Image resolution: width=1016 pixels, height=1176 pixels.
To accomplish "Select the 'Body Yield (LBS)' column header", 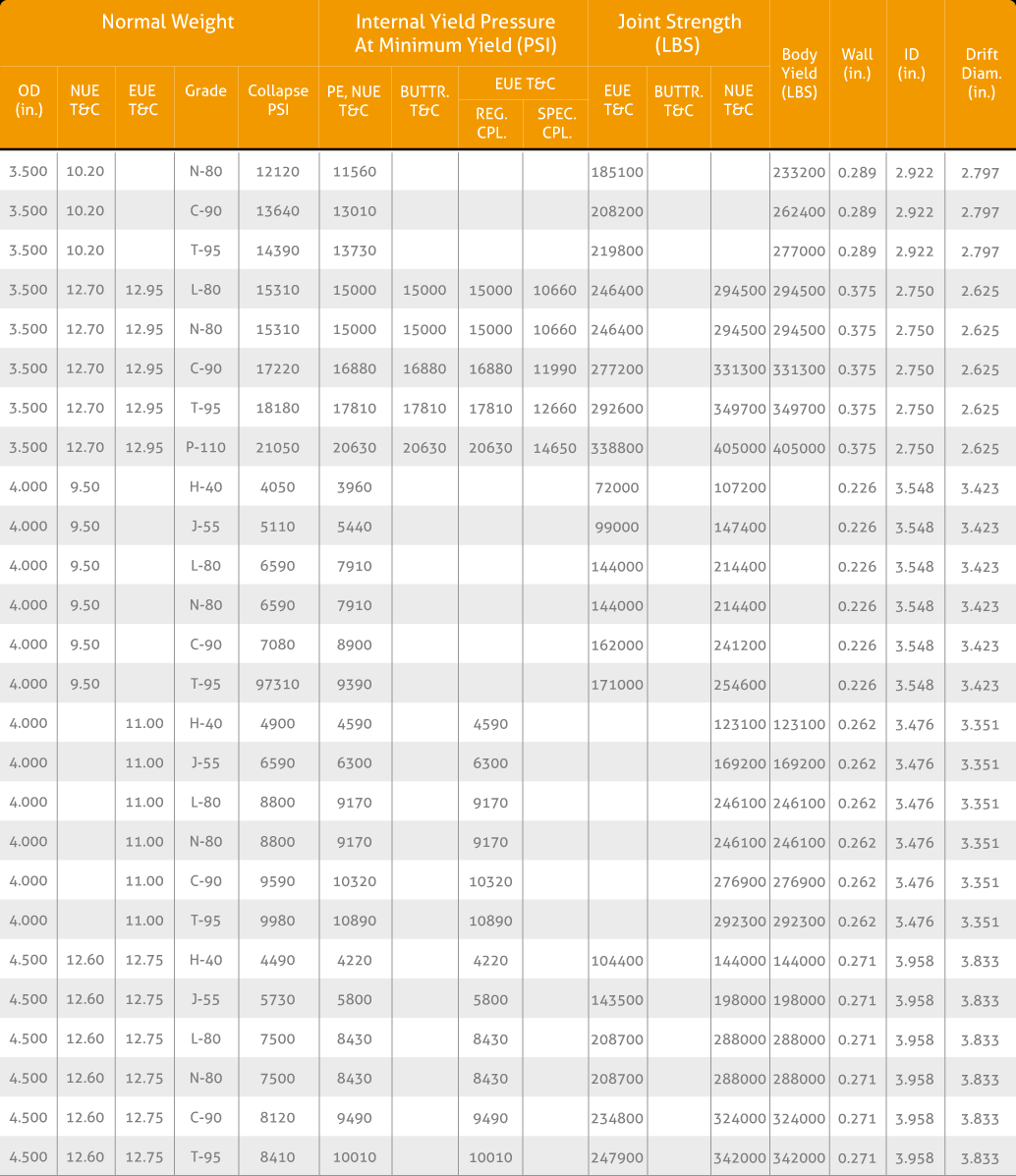I will pyautogui.click(x=799, y=74).
